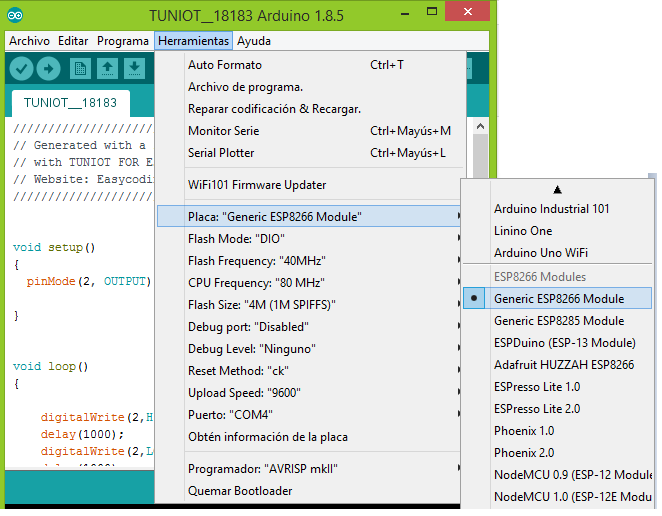Image resolution: width=662 pixels, height=516 pixels.
Task: Expand Debug port Disabled submenu
Action: [x=309, y=327]
